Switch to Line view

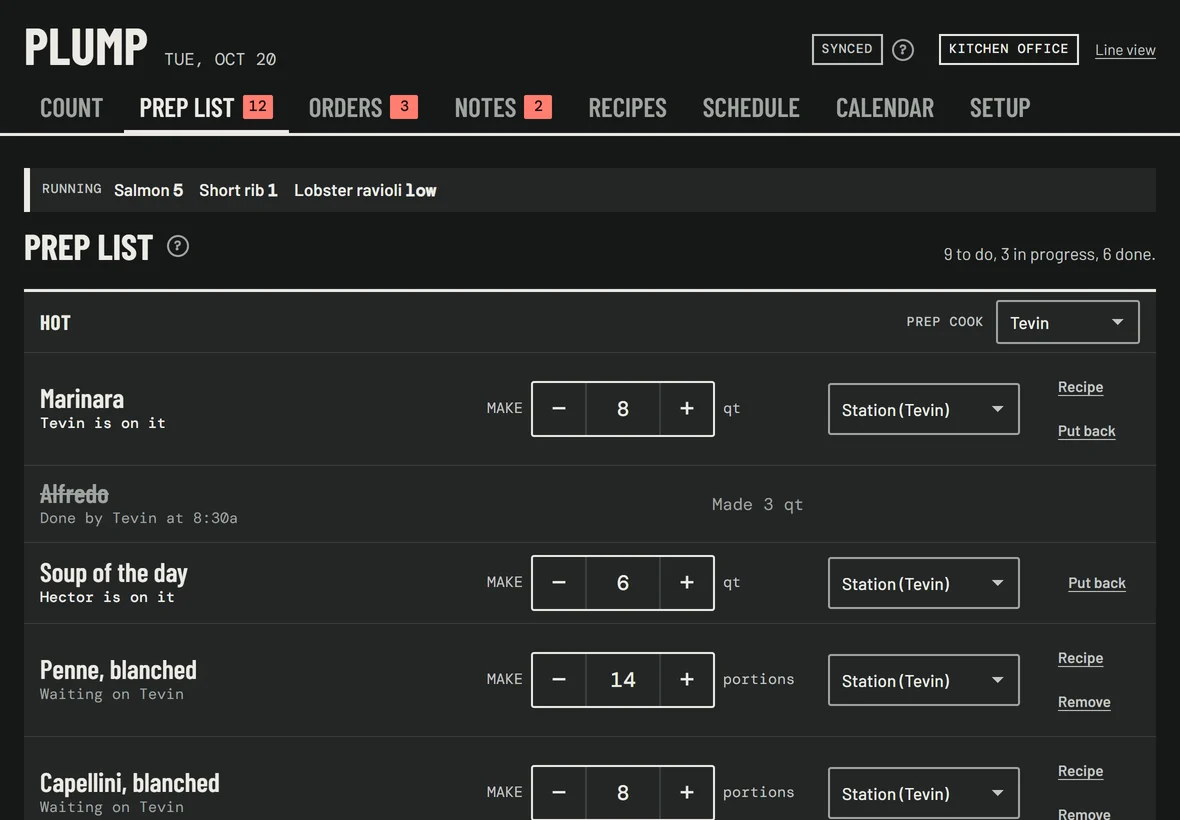(1125, 50)
